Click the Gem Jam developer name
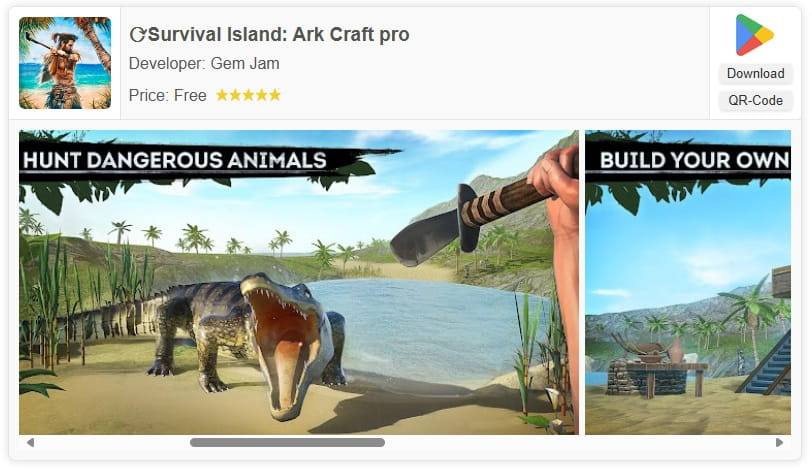The width and height of the screenshot is (812, 470). point(245,64)
